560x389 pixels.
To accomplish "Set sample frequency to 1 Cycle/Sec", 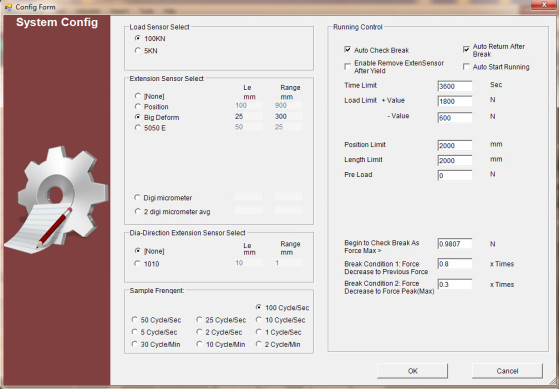I will 259,332.
